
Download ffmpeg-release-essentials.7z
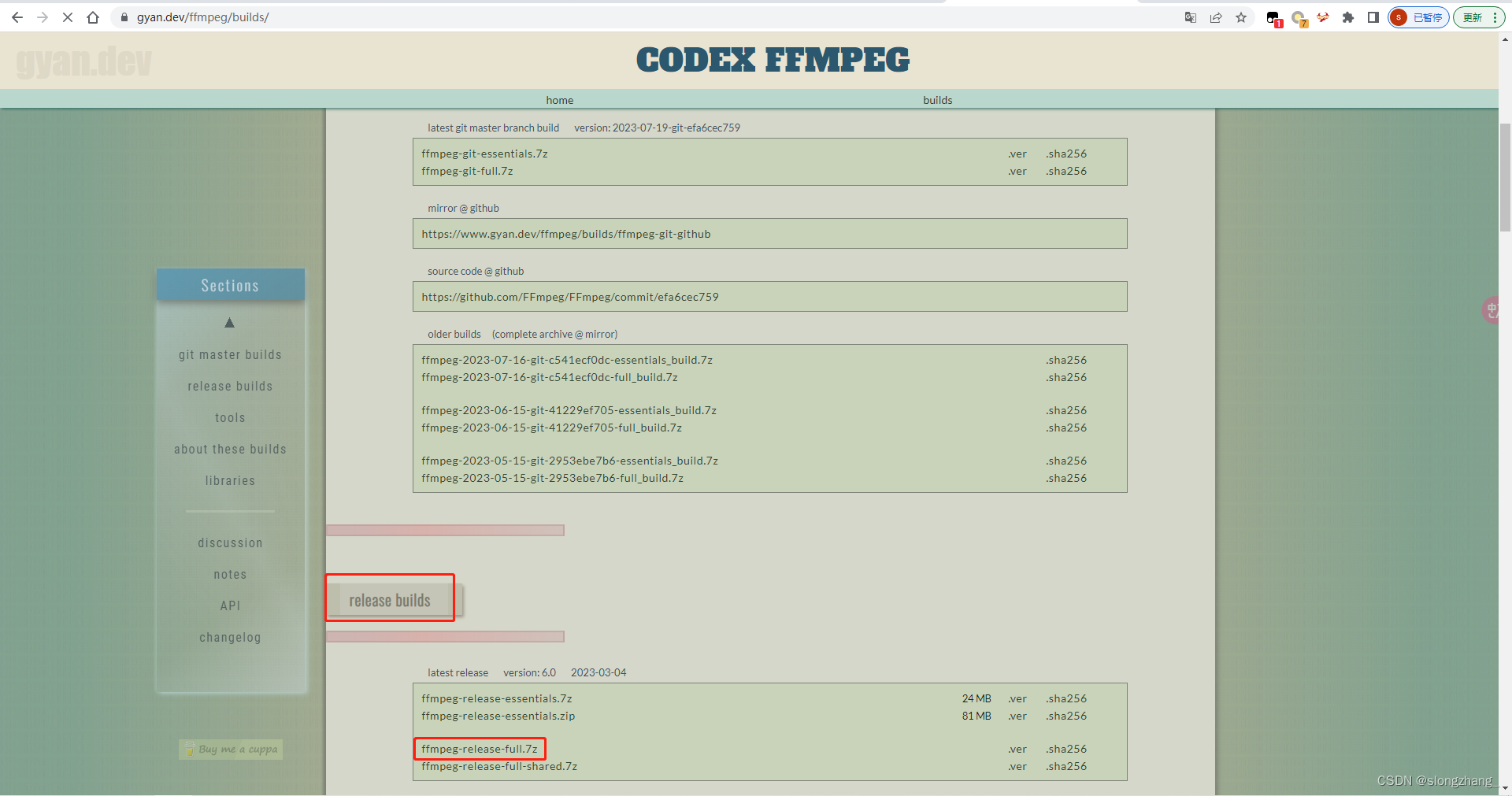(x=497, y=698)
